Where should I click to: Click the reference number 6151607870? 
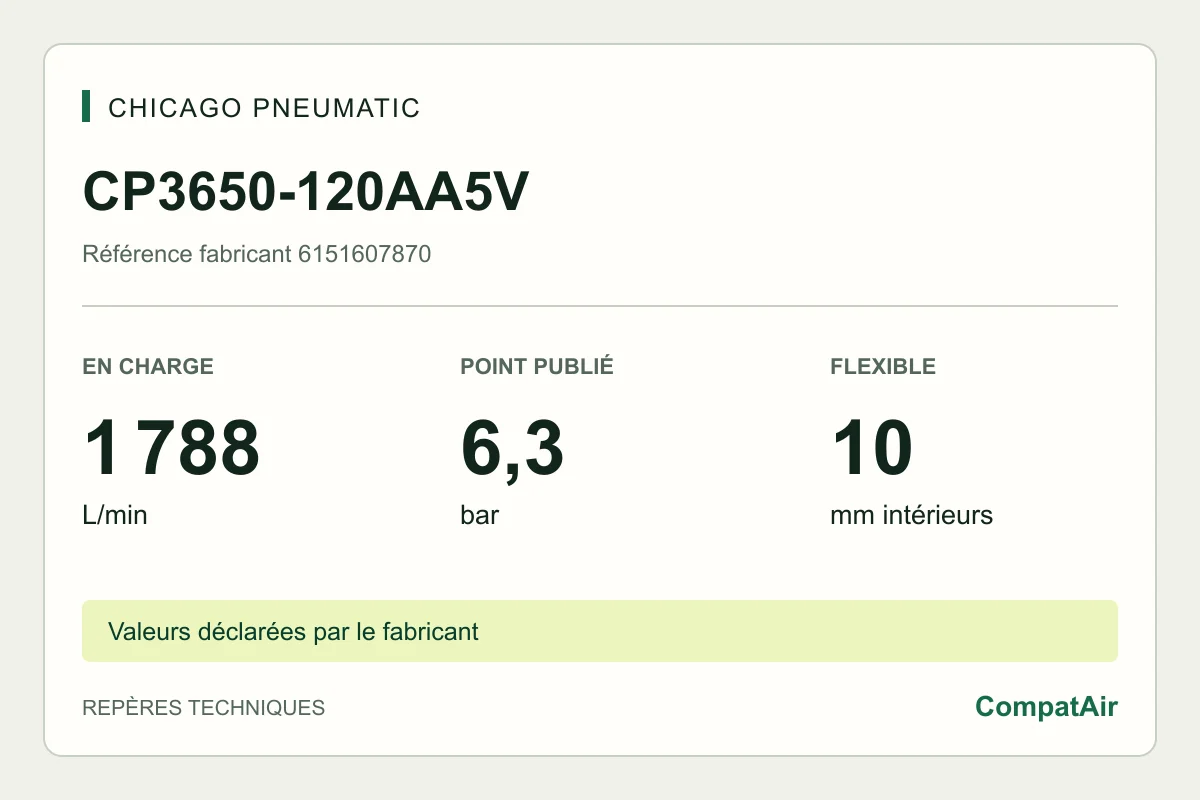pos(365,254)
